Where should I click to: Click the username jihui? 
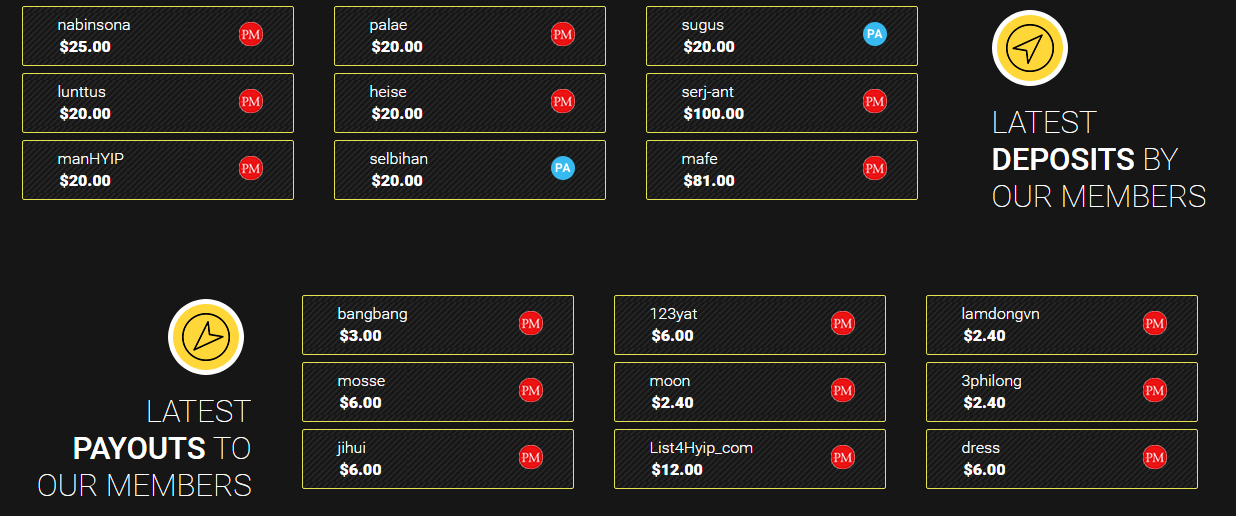352,448
